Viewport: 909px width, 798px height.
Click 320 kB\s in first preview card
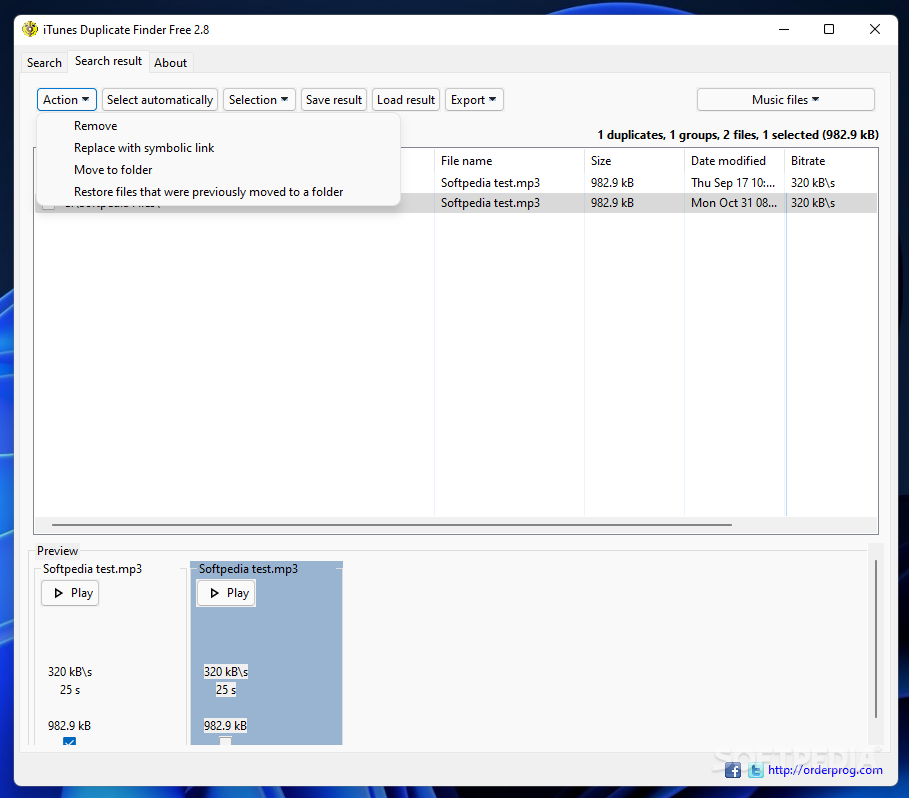(x=70, y=672)
